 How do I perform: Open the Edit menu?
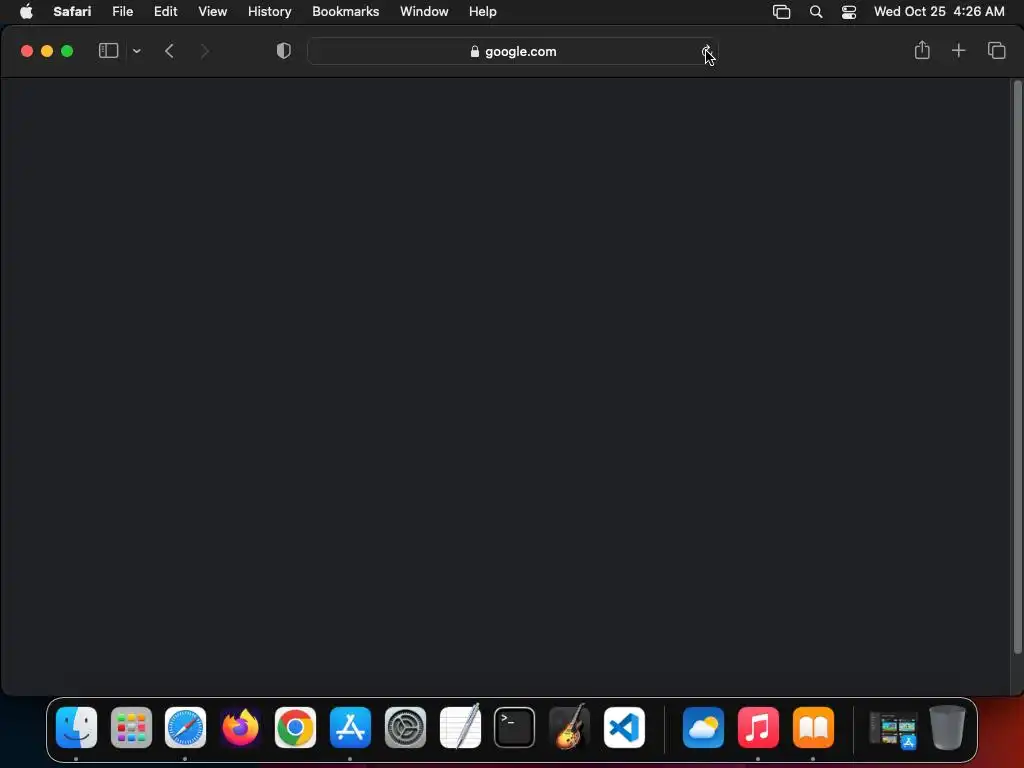pyautogui.click(x=166, y=12)
